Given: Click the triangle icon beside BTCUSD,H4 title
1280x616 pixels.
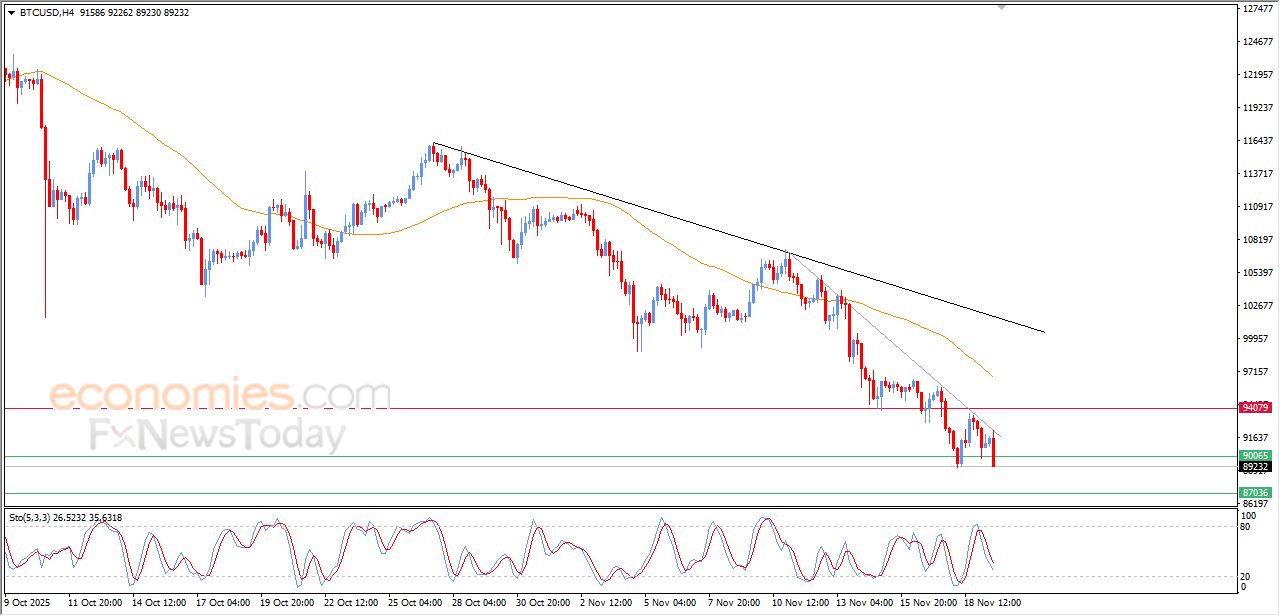Looking at the screenshot, I should point(11,13).
